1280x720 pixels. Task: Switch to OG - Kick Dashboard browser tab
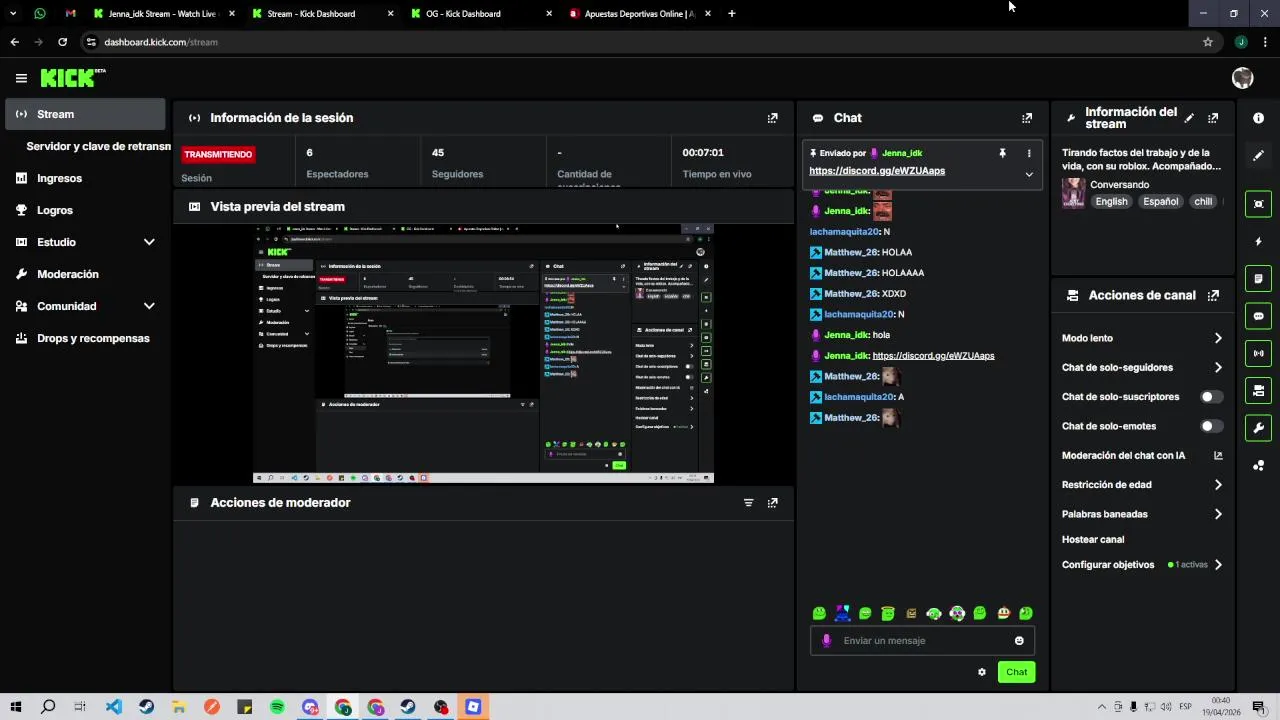pyautogui.click(x=480, y=14)
